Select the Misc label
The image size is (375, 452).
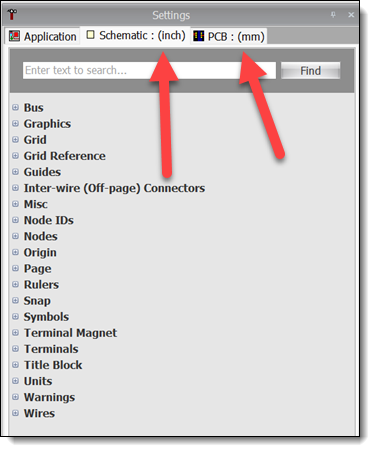(36, 204)
